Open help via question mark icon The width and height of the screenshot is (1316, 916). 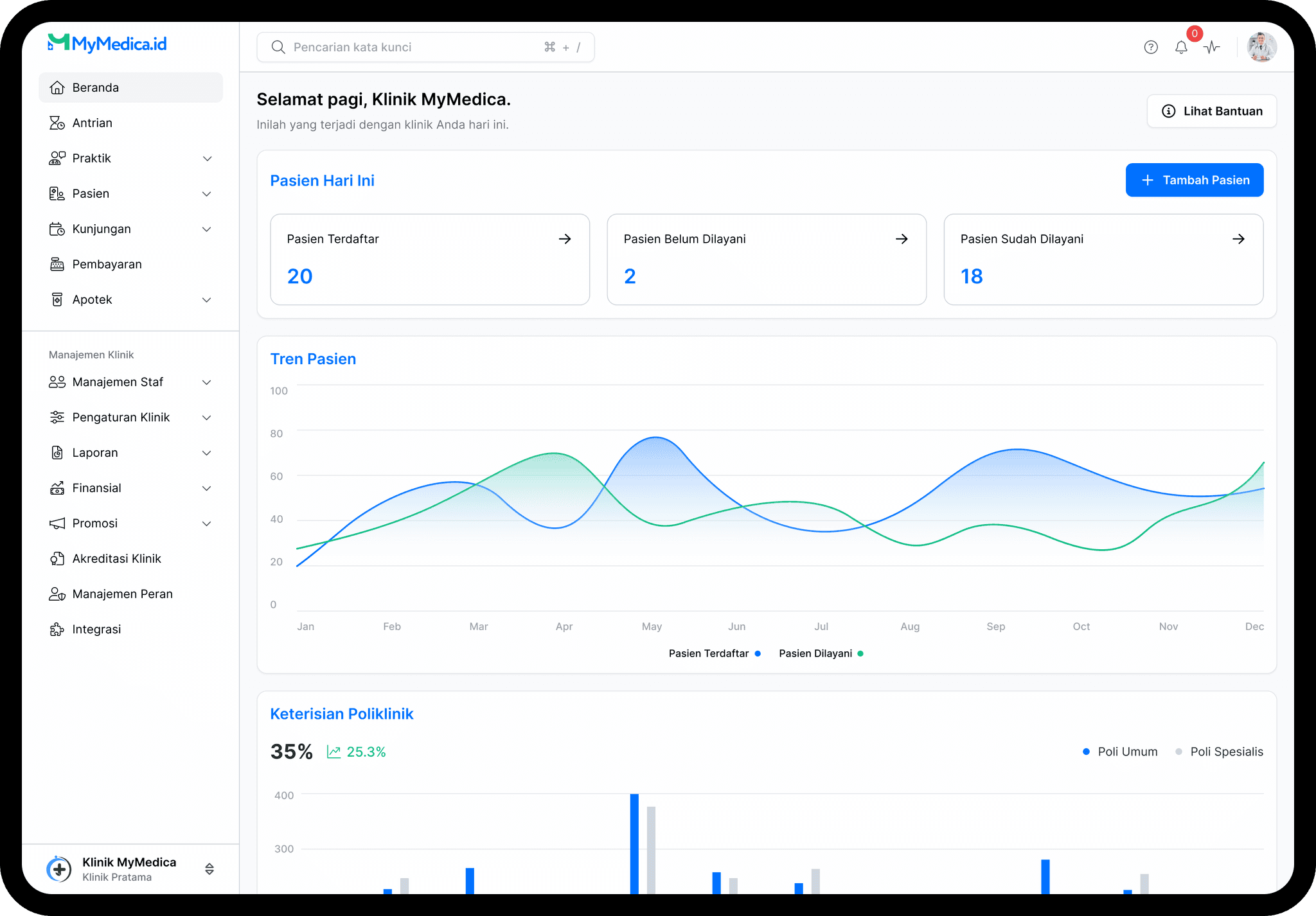1151,47
